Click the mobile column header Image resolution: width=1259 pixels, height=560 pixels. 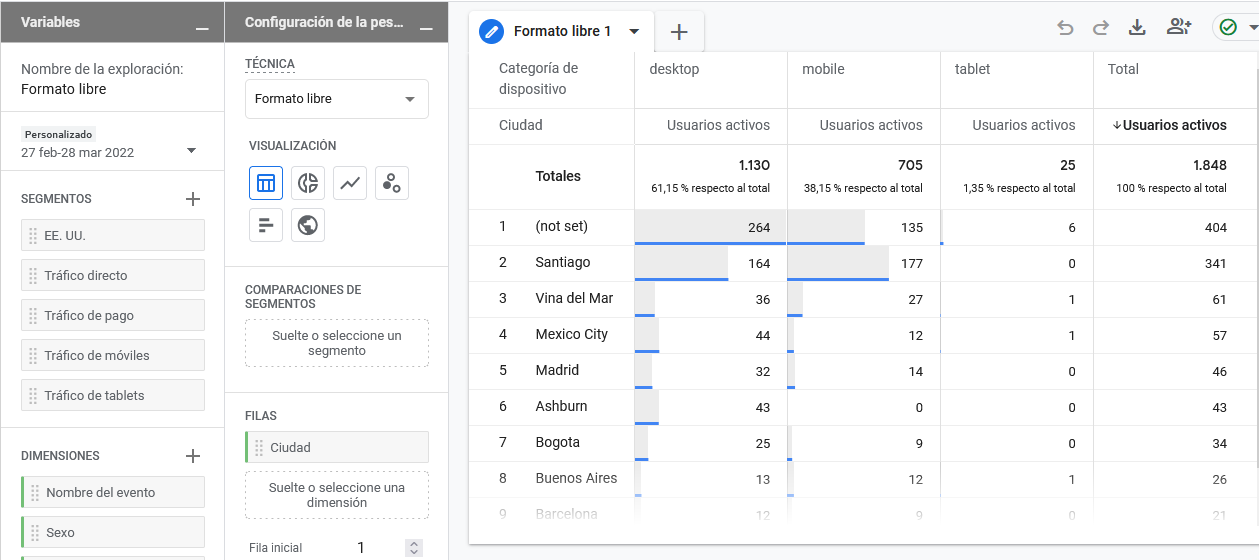point(823,69)
